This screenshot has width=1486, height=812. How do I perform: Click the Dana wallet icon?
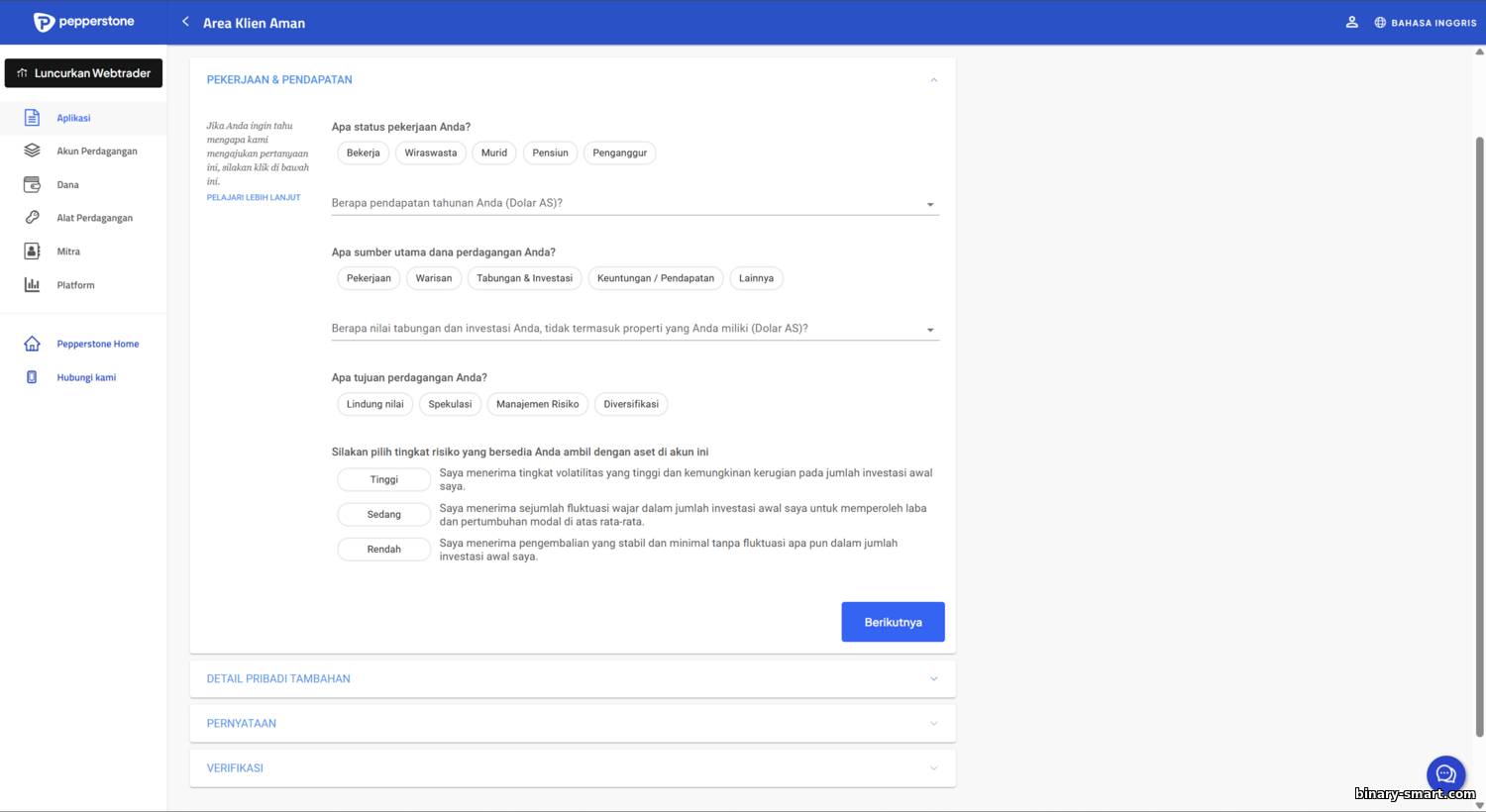32,184
